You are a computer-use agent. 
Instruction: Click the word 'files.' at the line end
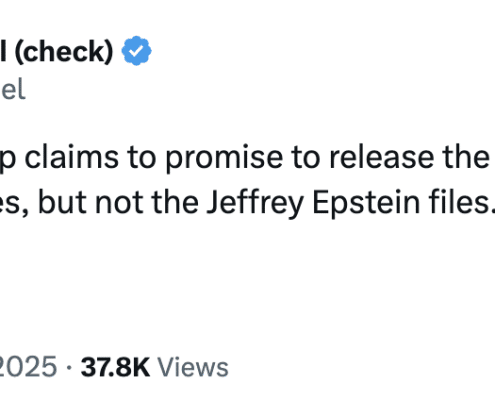(462, 202)
